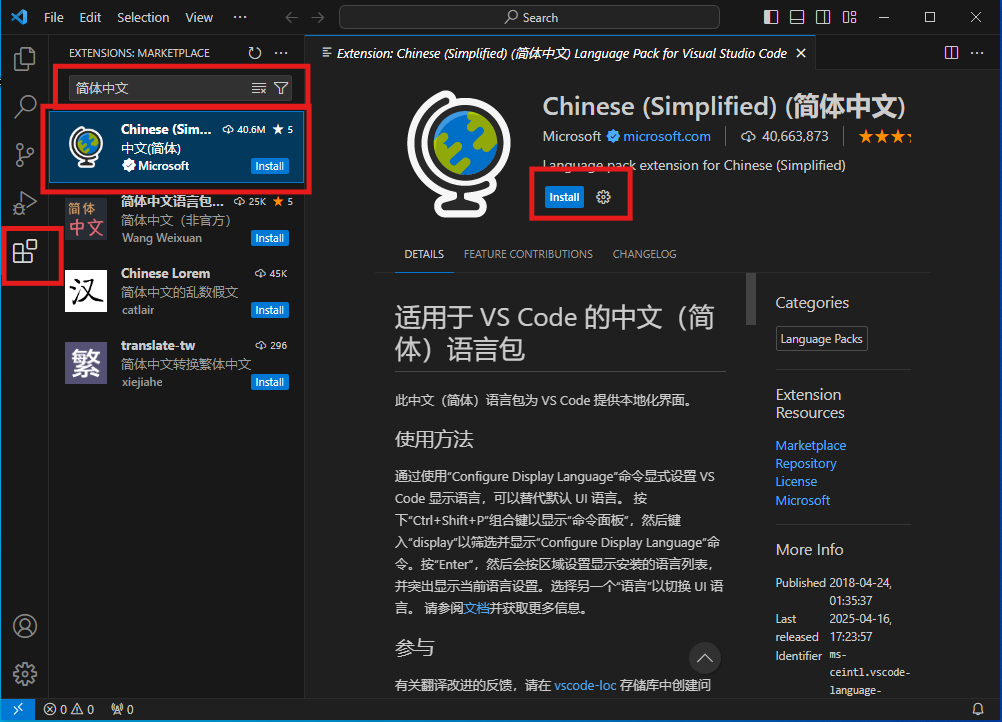Switch to the CHANGELOG tab
This screenshot has width=1002, height=722.
click(x=644, y=254)
